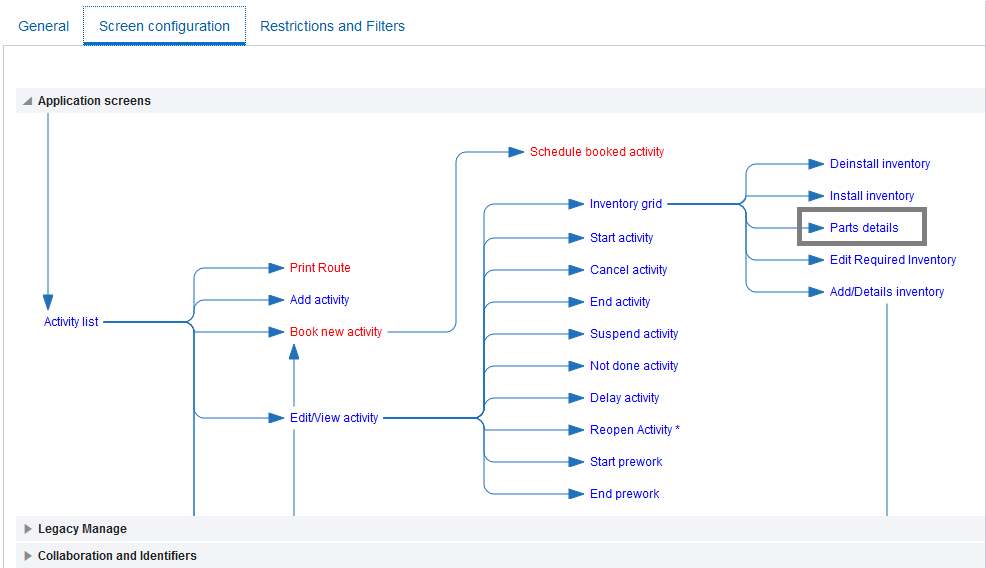Open the Inventory grid screen

tap(626, 204)
